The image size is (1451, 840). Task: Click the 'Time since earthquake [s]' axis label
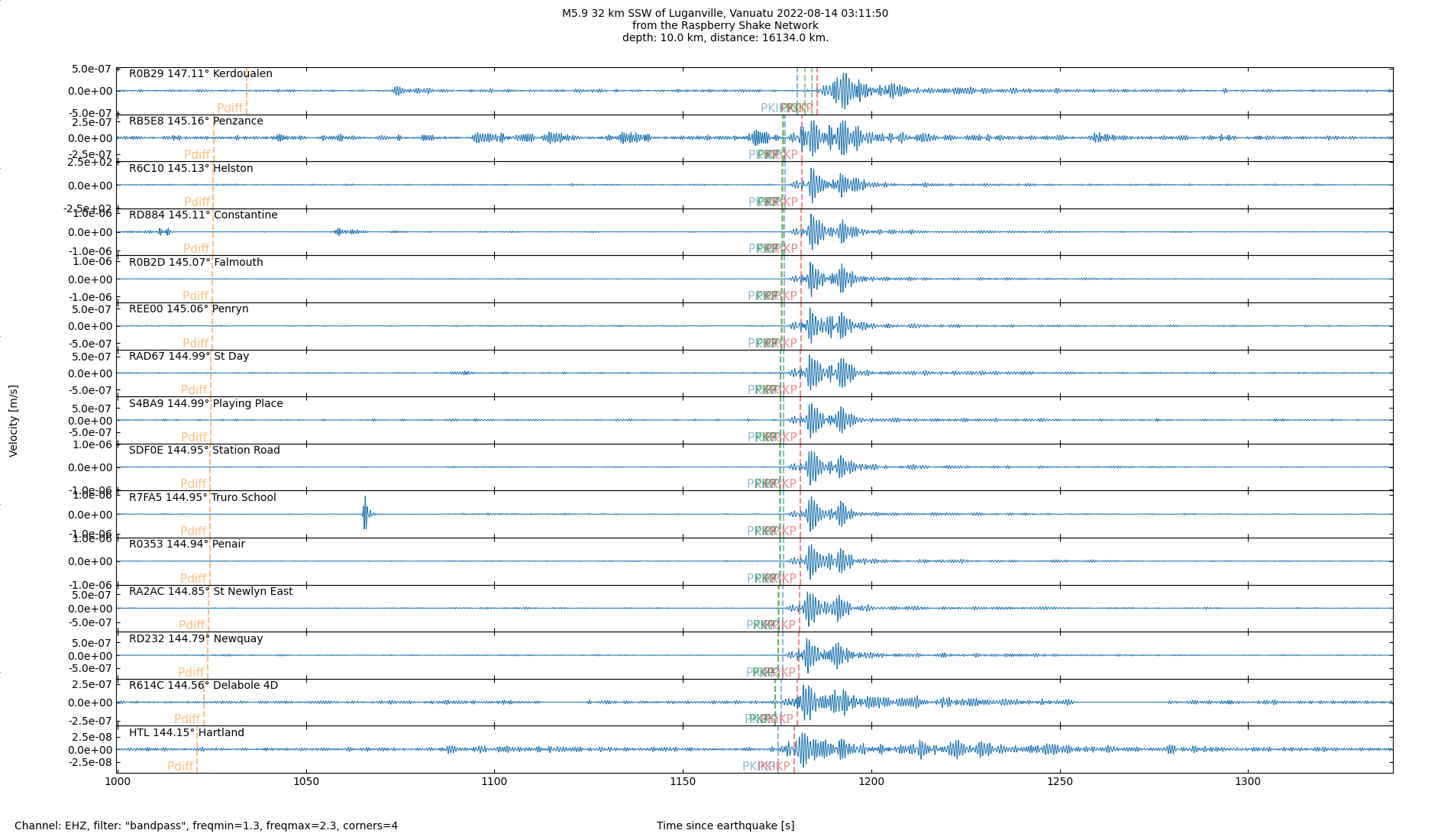[725, 825]
